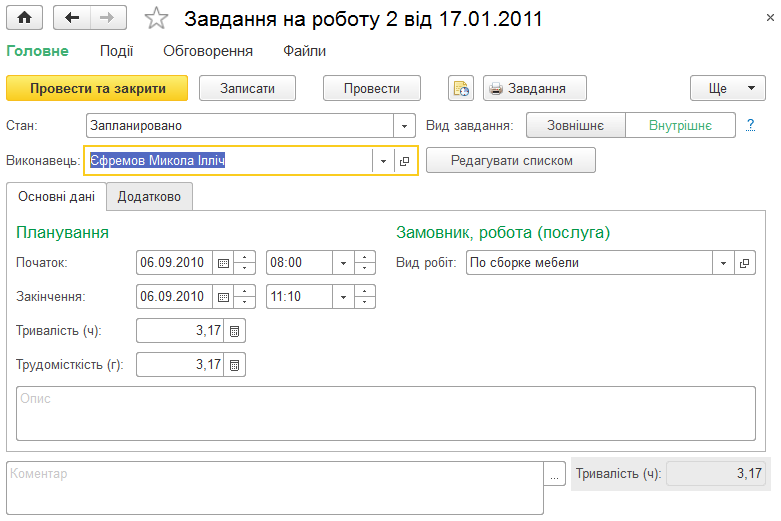
Task: Click the Початок time field 08:00
Action: tap(299, 263)
